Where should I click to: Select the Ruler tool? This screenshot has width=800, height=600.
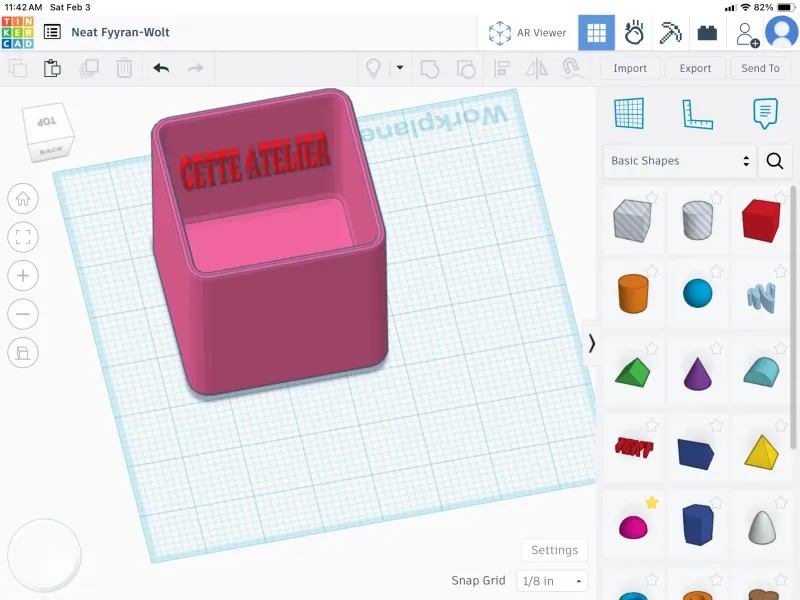click(x=697, y=114)
